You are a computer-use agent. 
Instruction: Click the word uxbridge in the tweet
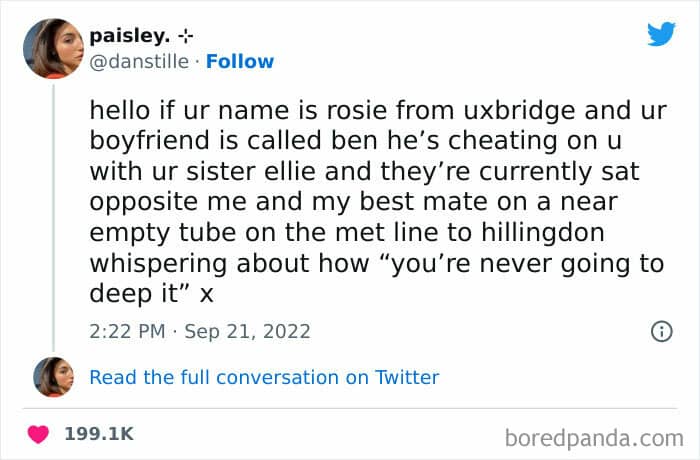519,110
